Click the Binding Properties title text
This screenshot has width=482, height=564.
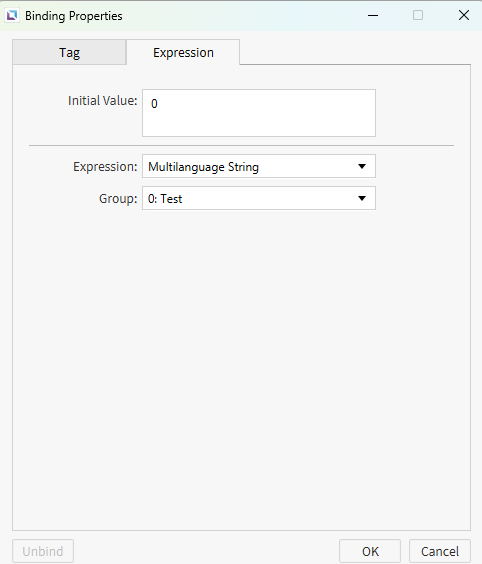tap(74, 16)
